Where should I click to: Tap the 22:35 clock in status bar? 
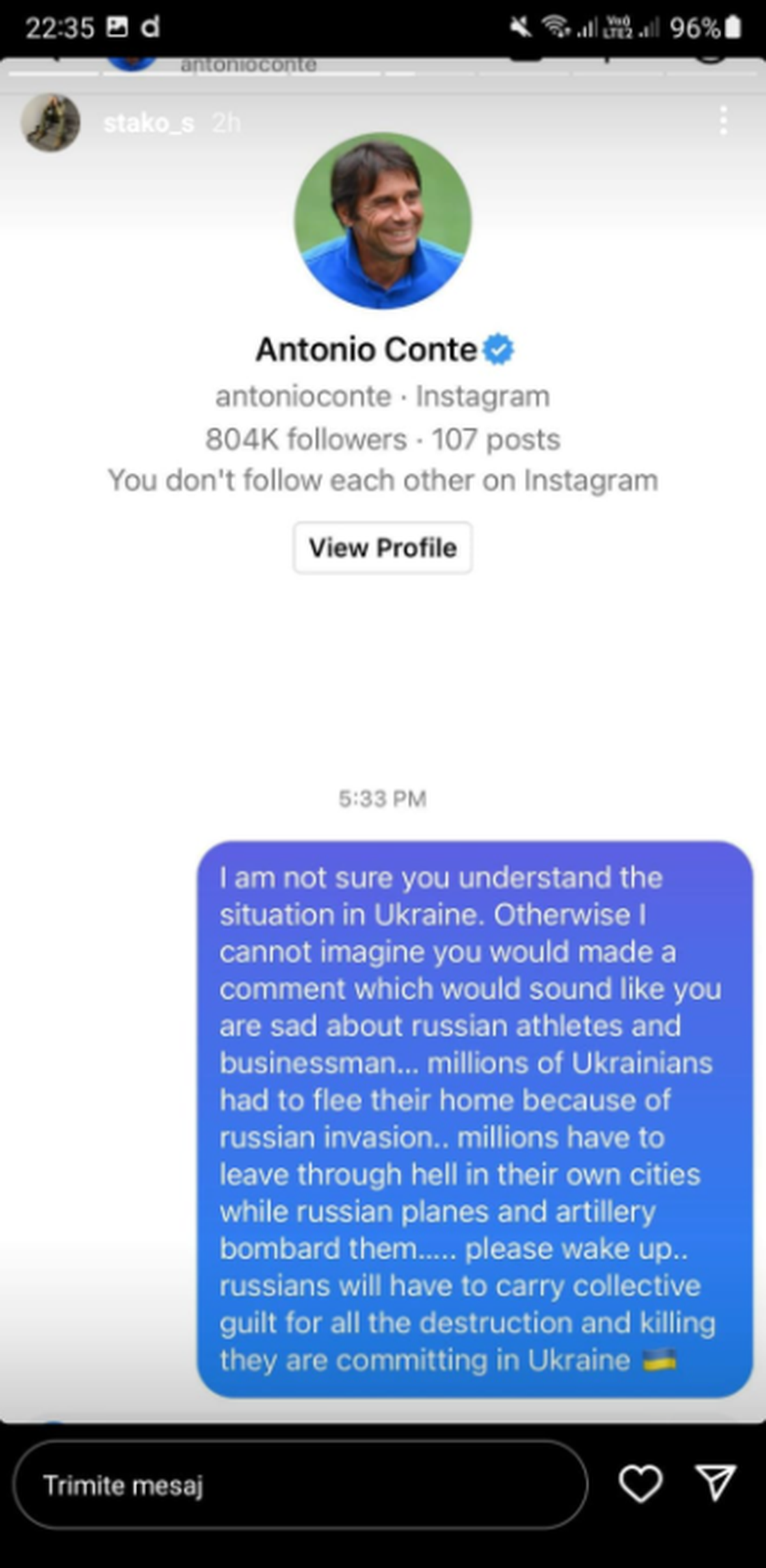pyautogui.click(x=60, y=27)
